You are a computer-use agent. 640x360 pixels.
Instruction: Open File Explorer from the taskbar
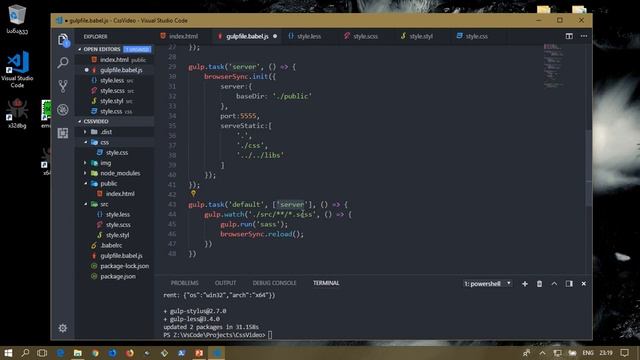click(x=78, y=353)
